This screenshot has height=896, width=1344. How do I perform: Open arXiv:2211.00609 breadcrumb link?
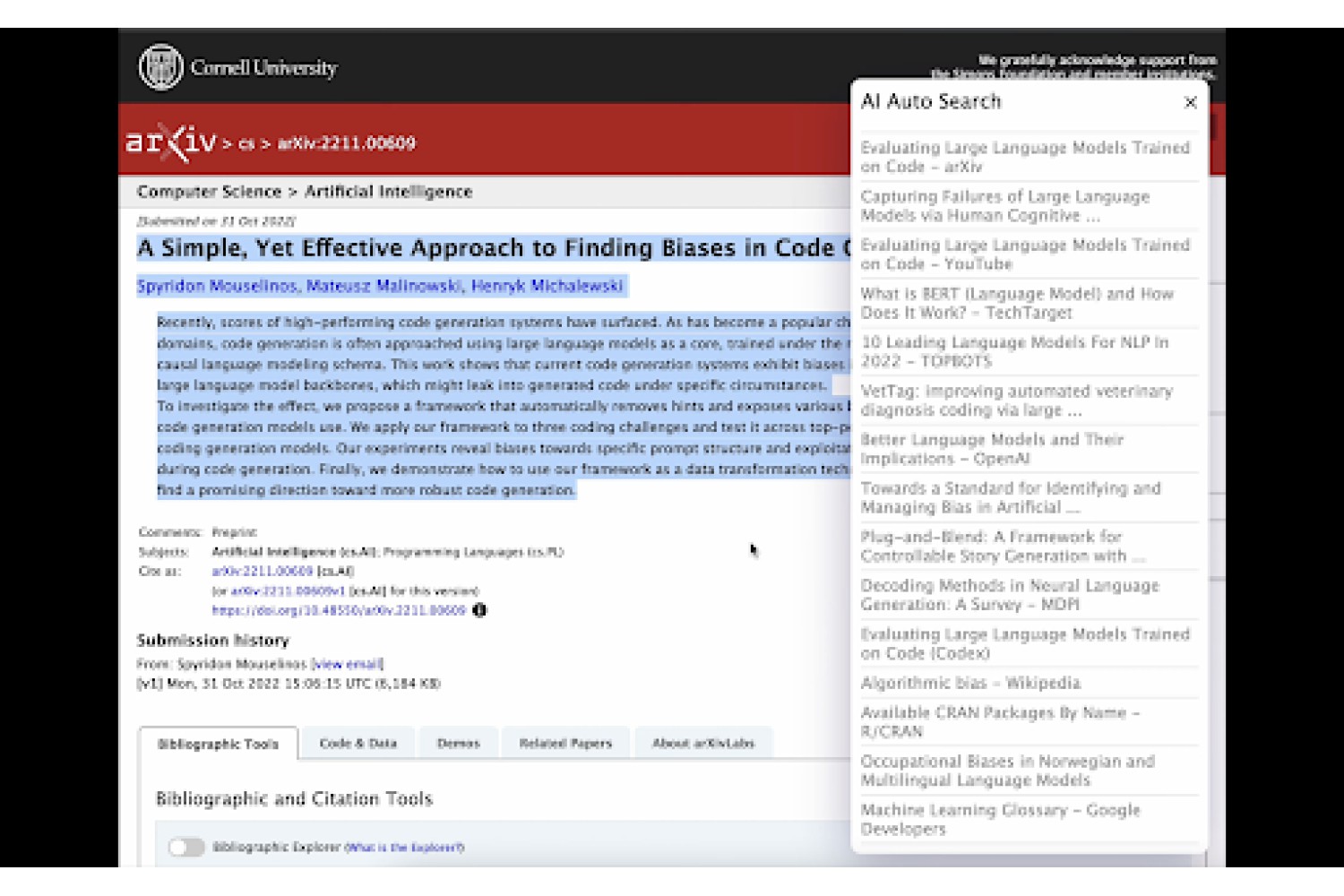tap(346, 143)
